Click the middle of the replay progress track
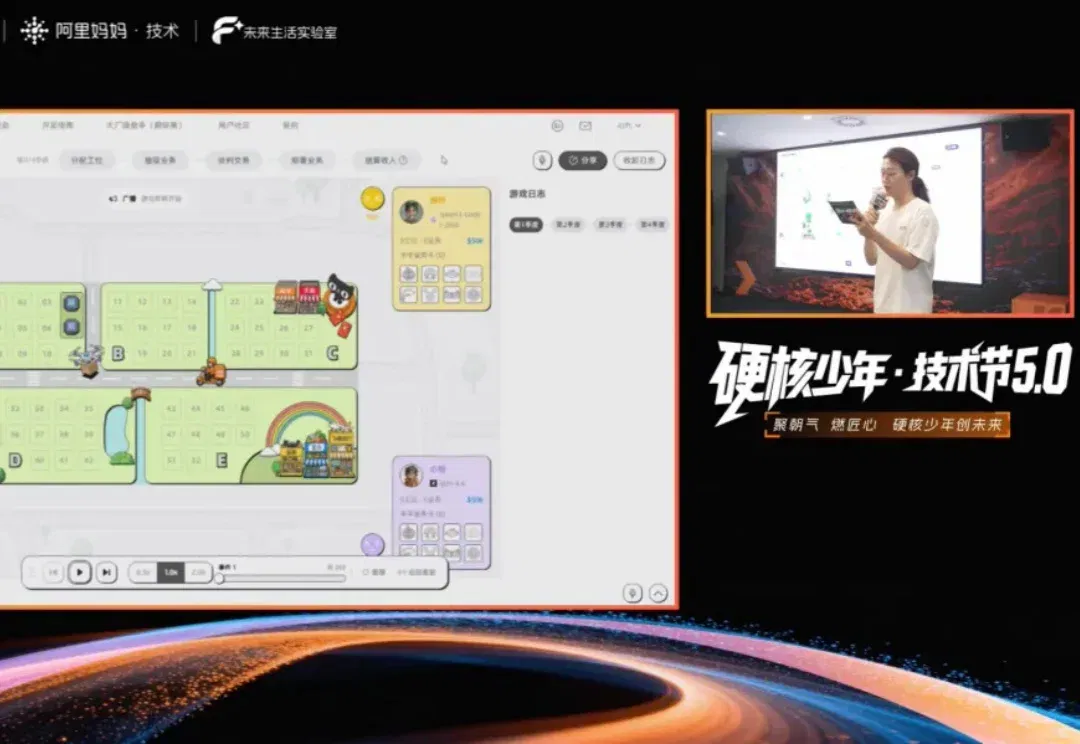The image size is (1080, 744). pyautogui.click(x=282, y=579)
